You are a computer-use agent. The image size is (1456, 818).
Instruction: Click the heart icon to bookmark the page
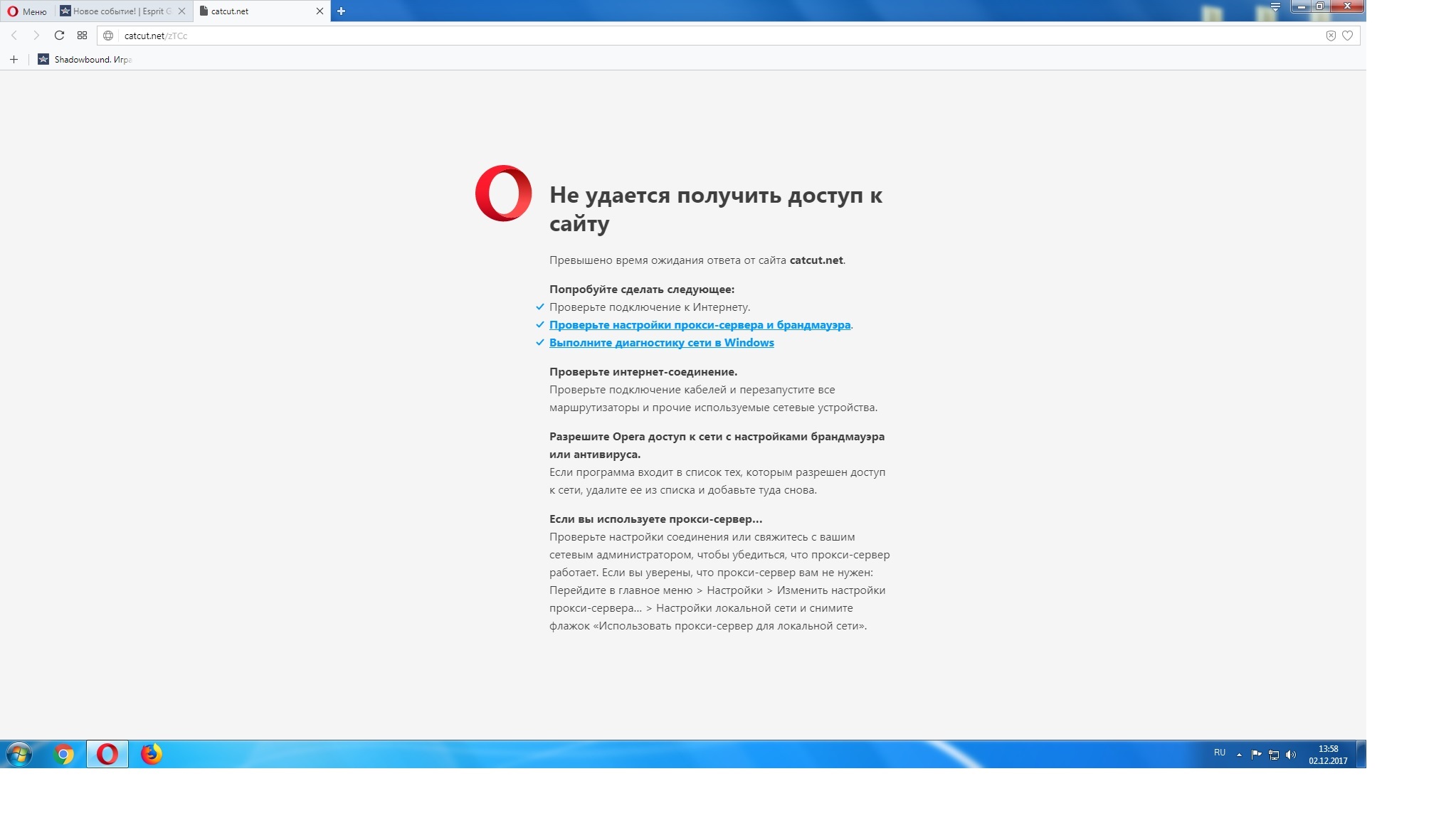pos(1347,36)
